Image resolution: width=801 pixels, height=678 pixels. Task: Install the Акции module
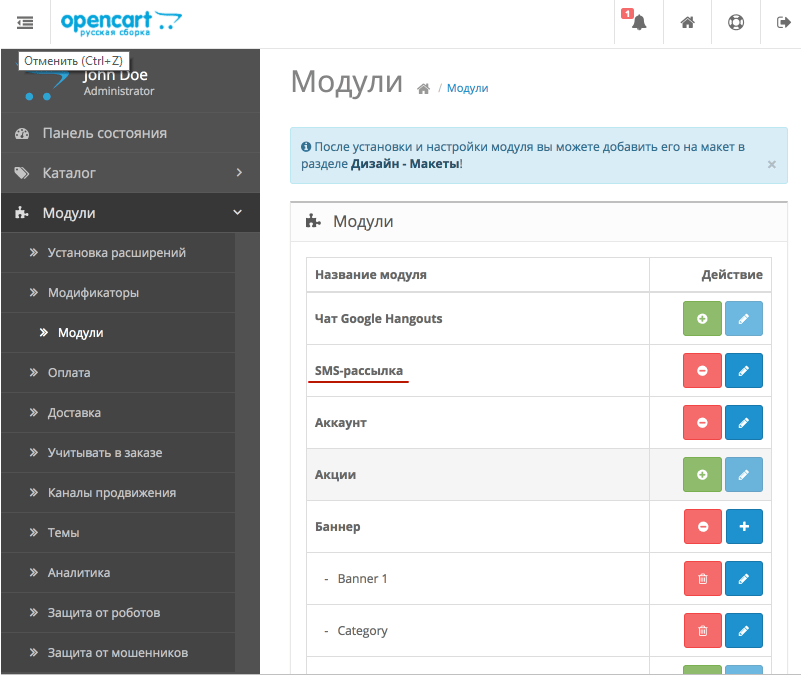click(x=702, y=475)
